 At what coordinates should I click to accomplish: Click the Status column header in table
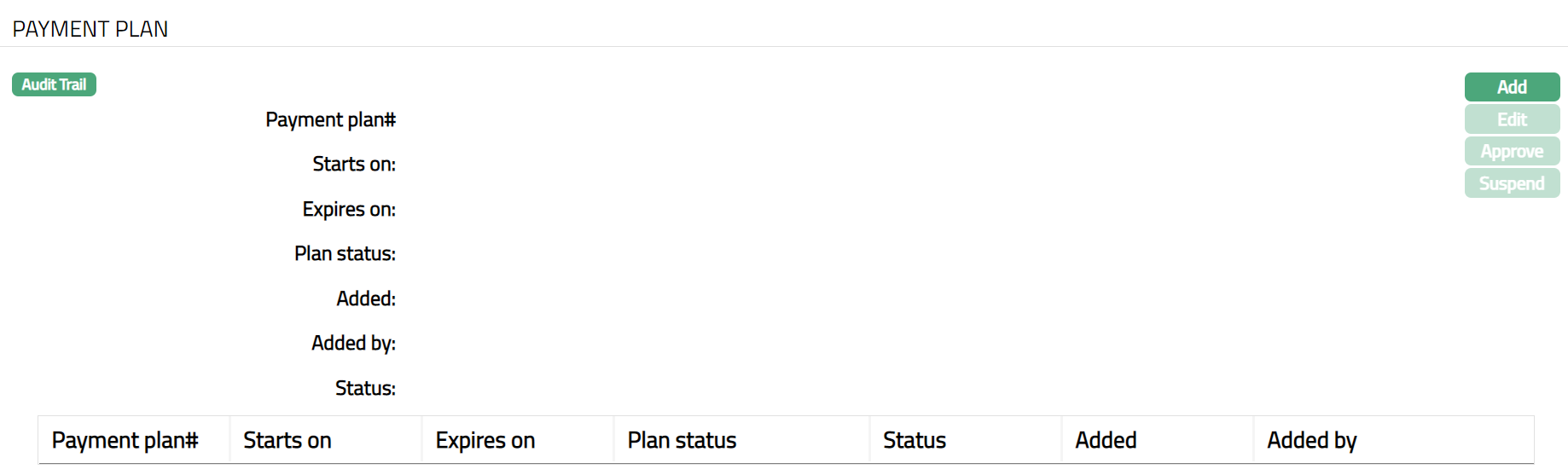(915, 440)
